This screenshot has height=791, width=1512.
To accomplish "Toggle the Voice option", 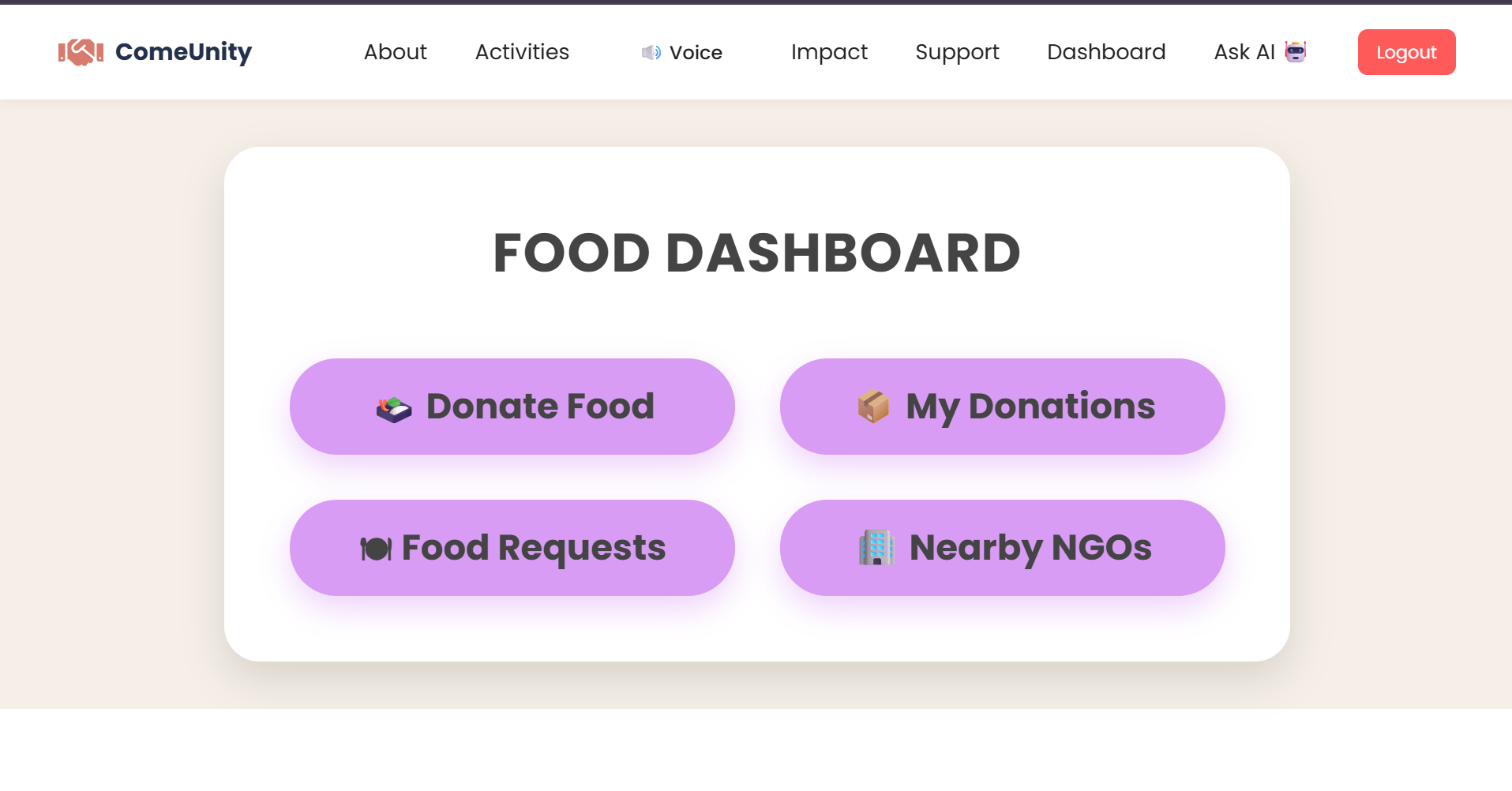I will coord(682,53).
